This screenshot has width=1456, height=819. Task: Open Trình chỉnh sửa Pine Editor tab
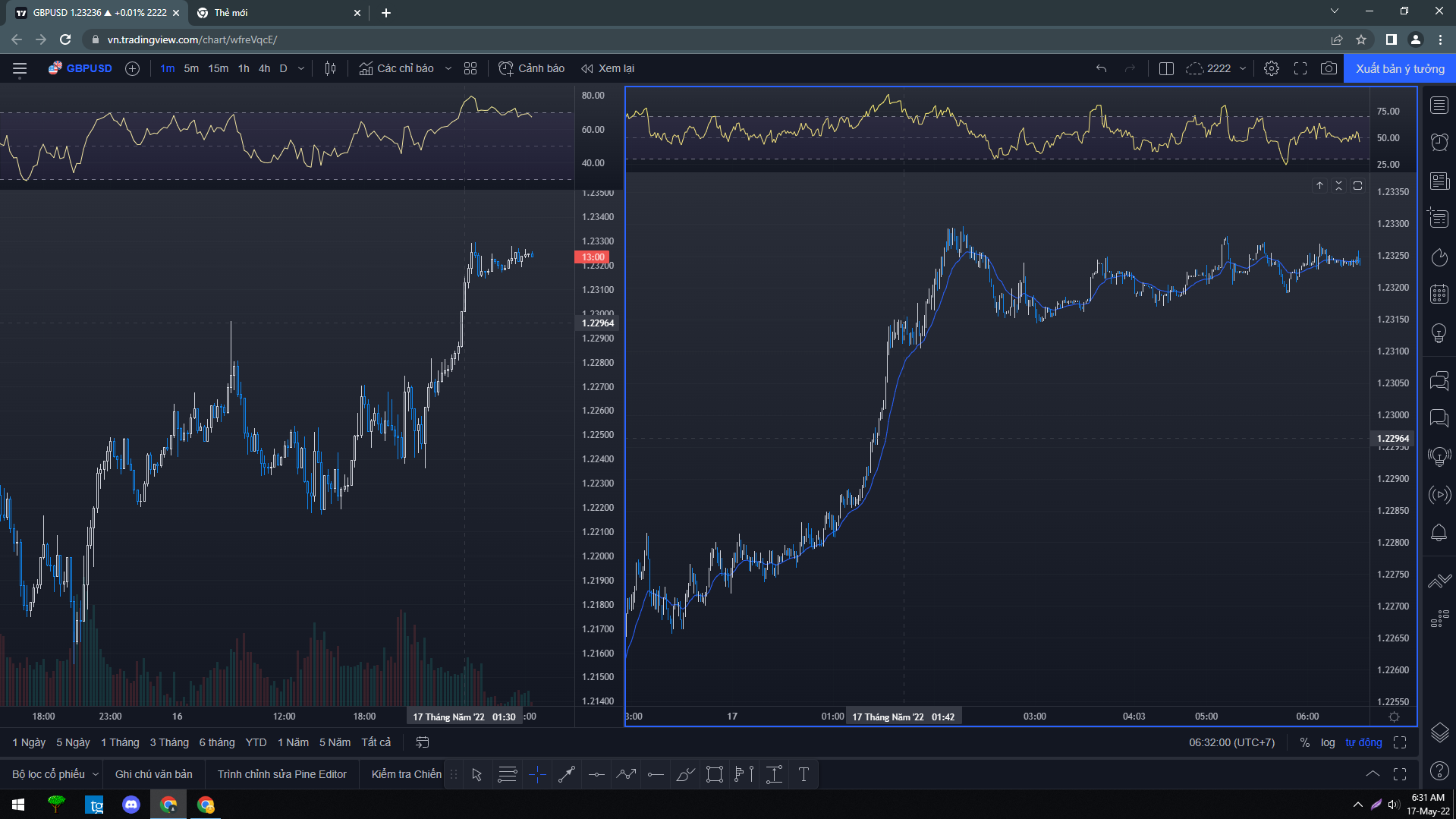click(x=281, y=774)
